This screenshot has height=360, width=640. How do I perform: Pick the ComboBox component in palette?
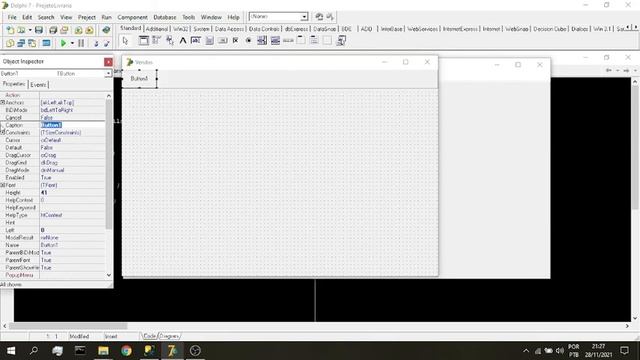[275, 40]
